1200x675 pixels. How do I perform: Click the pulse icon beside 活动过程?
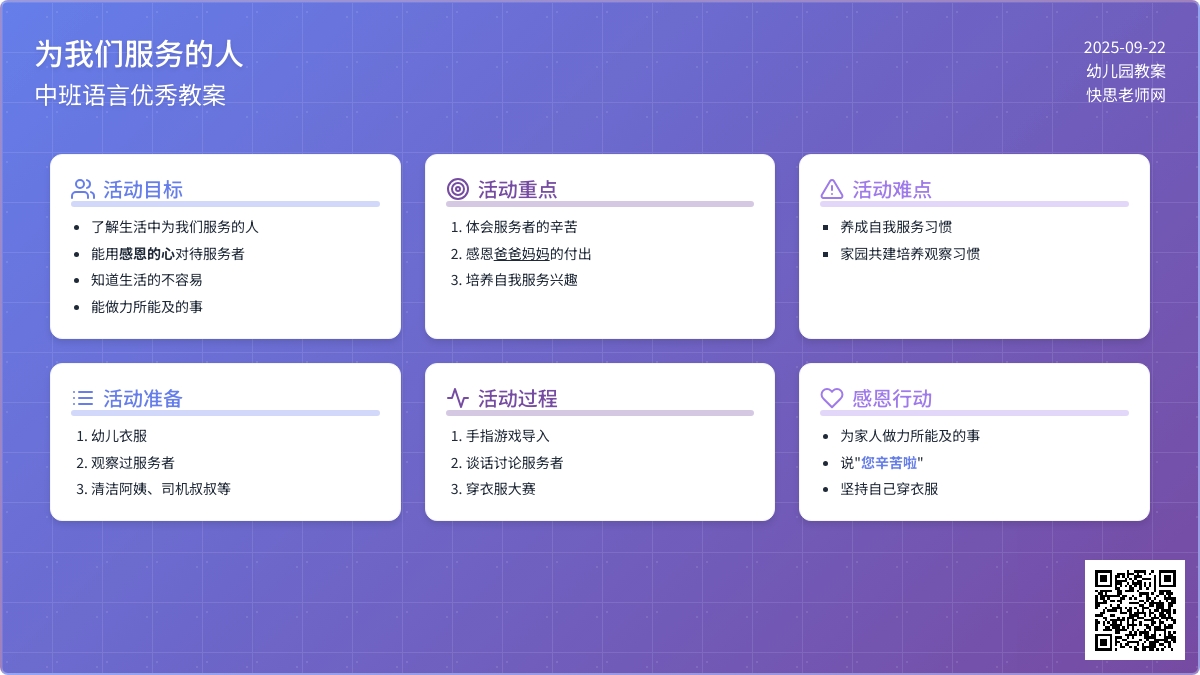(457, 398)
